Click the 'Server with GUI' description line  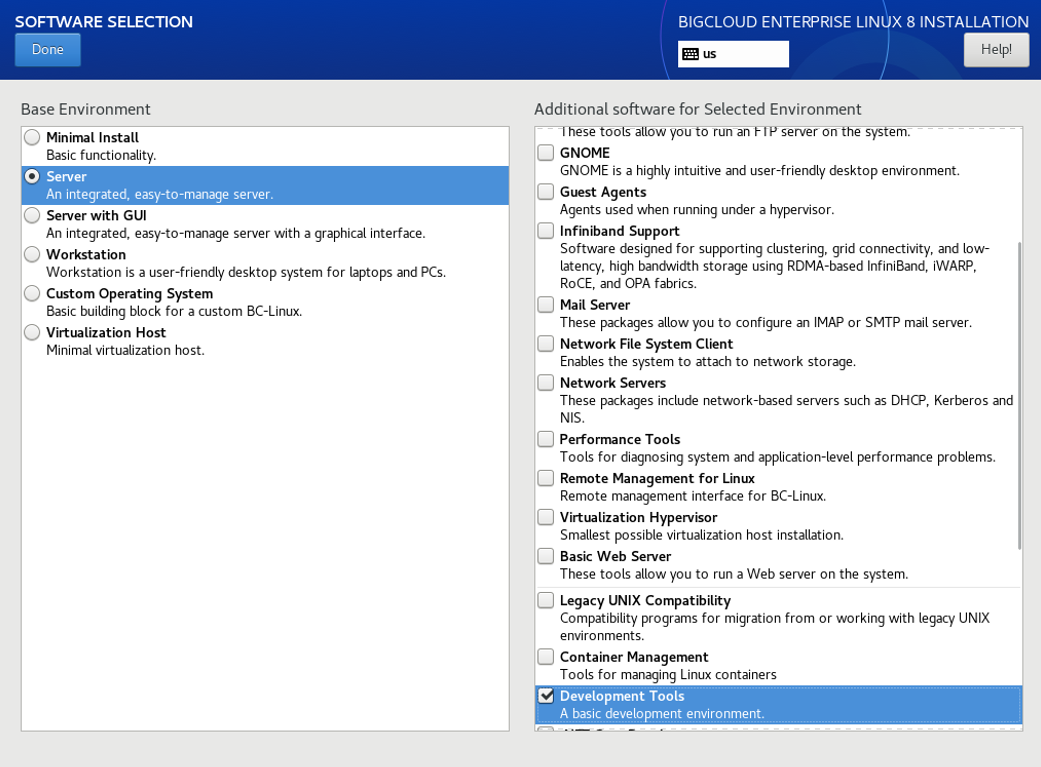point(236,234)
